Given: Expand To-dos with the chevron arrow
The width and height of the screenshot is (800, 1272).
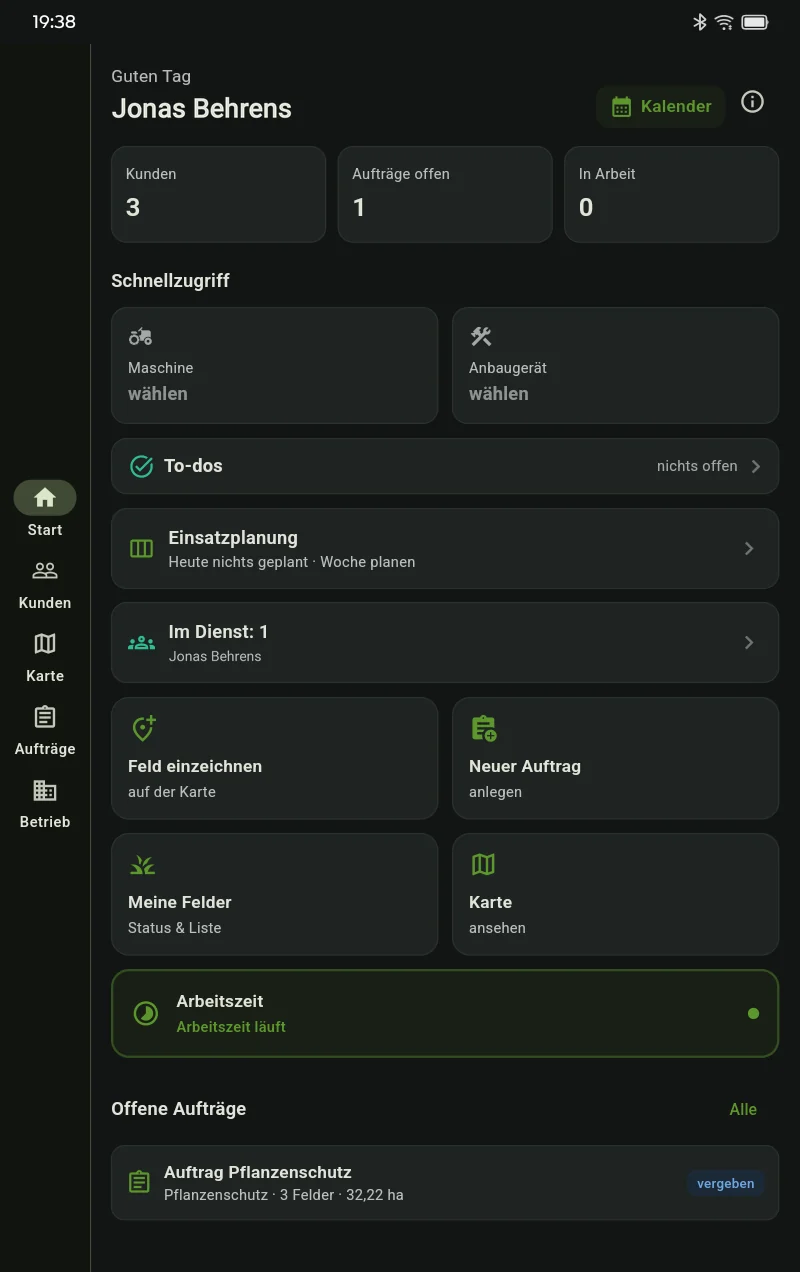Looking at the screenshot, I should point(756,466).
